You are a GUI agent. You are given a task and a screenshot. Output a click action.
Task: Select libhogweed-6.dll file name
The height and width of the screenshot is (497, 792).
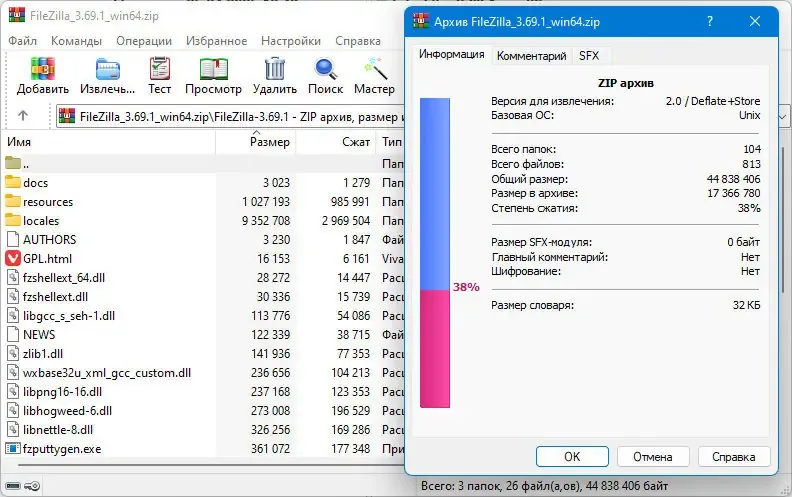pyautogui.click(x=67, y=411)
